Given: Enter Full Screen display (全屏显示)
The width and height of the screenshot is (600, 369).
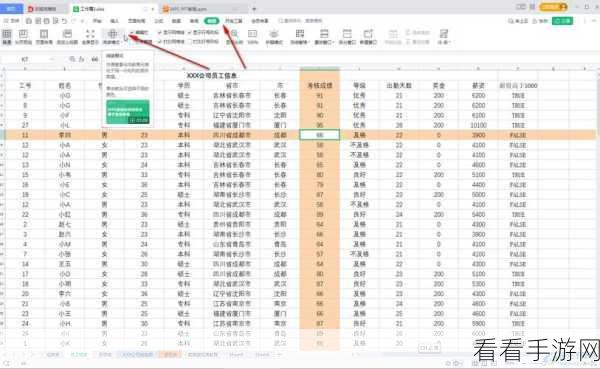Looking at the screenshot, I should pyautogui.click(x=90, y=37).
